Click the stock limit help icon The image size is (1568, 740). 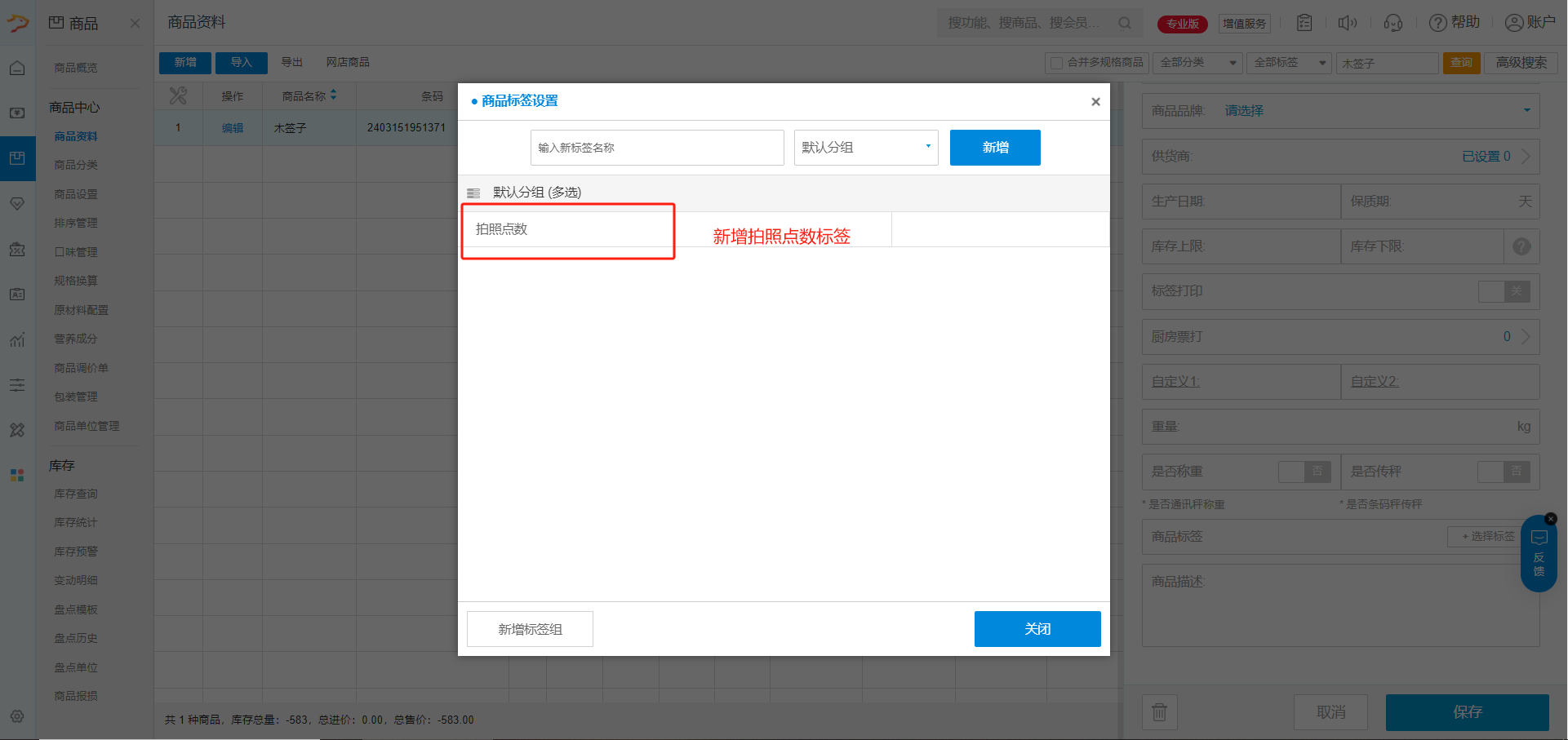1521,246
